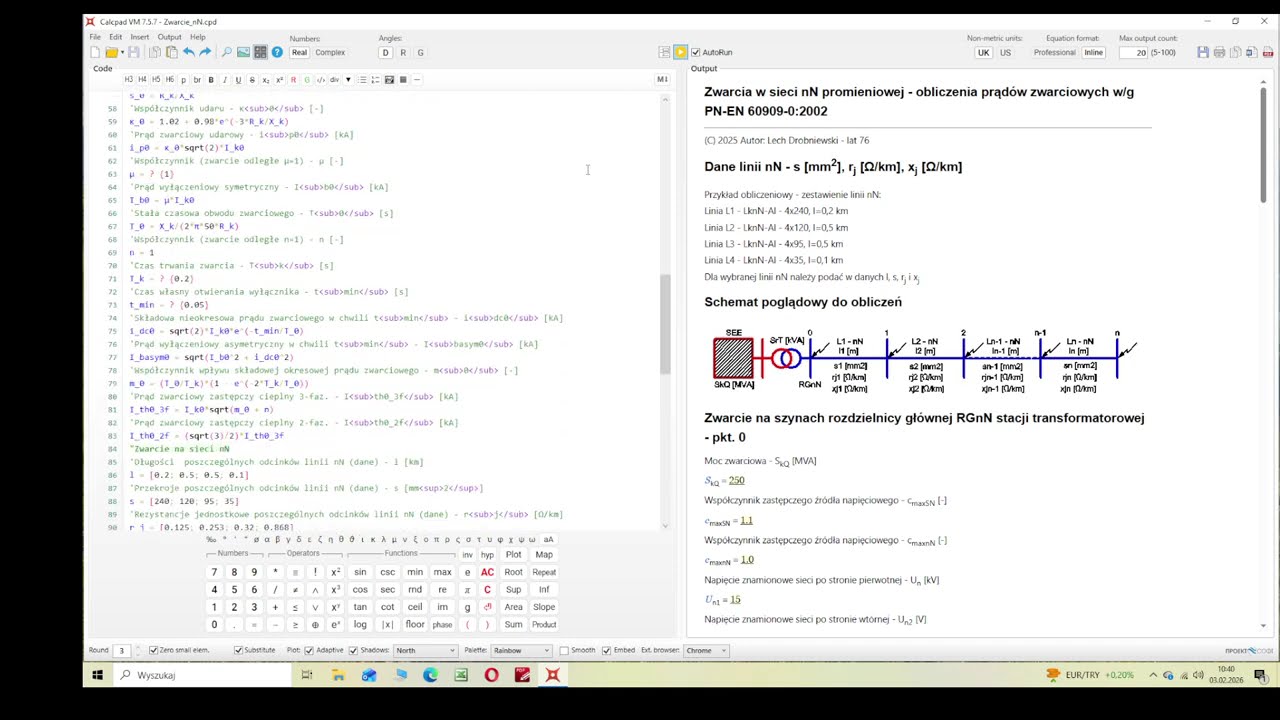Paste with the toolbar clipboard icon
Viewport: 1280px width, 720px height.
[x=172, y=52]
